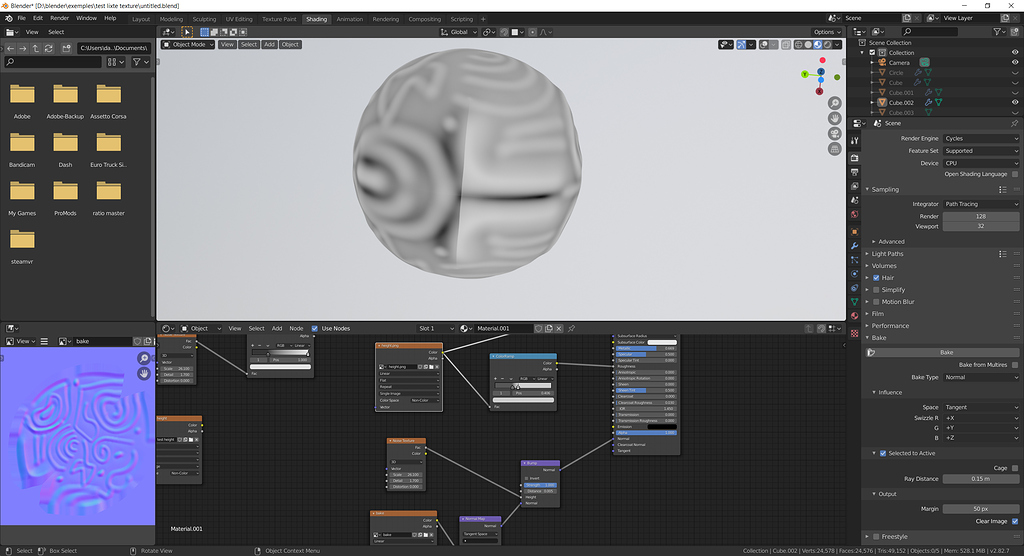Enable Open Shading Language checkbox

tap(1014, 174)
